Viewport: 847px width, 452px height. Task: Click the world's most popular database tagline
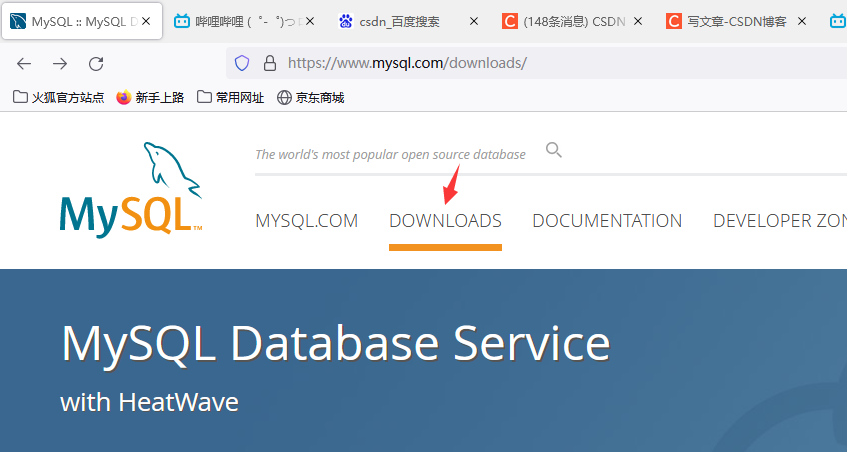click(390, 154)
